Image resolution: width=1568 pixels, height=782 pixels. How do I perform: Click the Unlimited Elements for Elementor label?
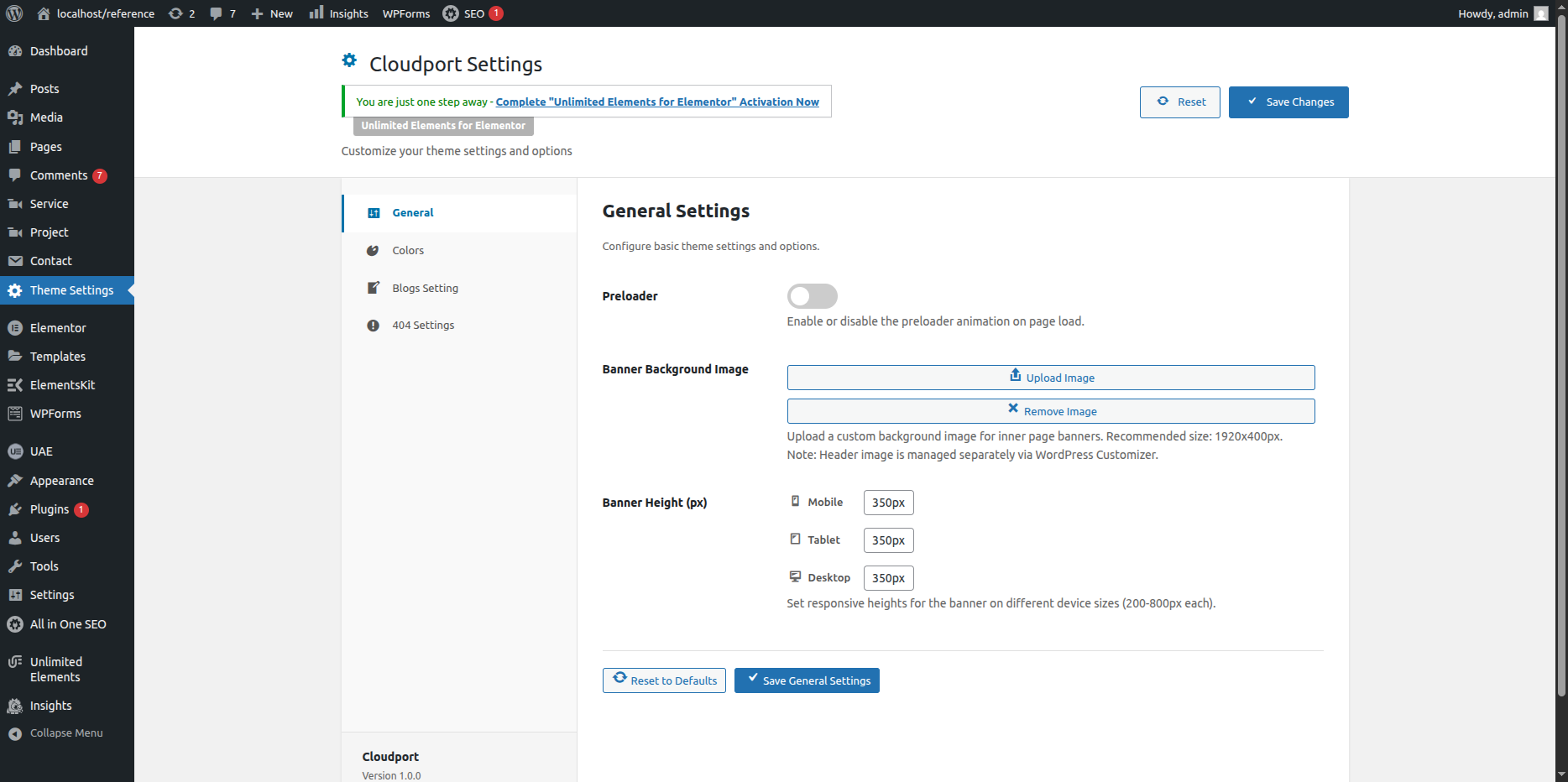click(443, 126)
